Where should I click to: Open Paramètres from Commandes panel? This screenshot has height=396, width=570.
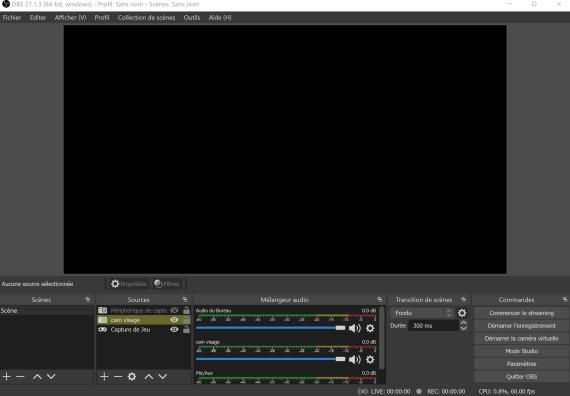pos(521,364)
